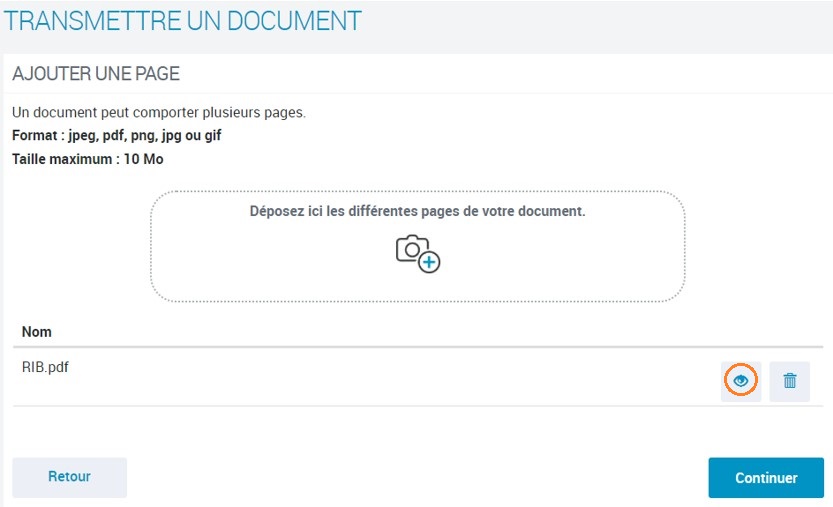Click the 'Format : jpeg, pdf, png' line
833x507 pixels.
[x=116, y=135]
